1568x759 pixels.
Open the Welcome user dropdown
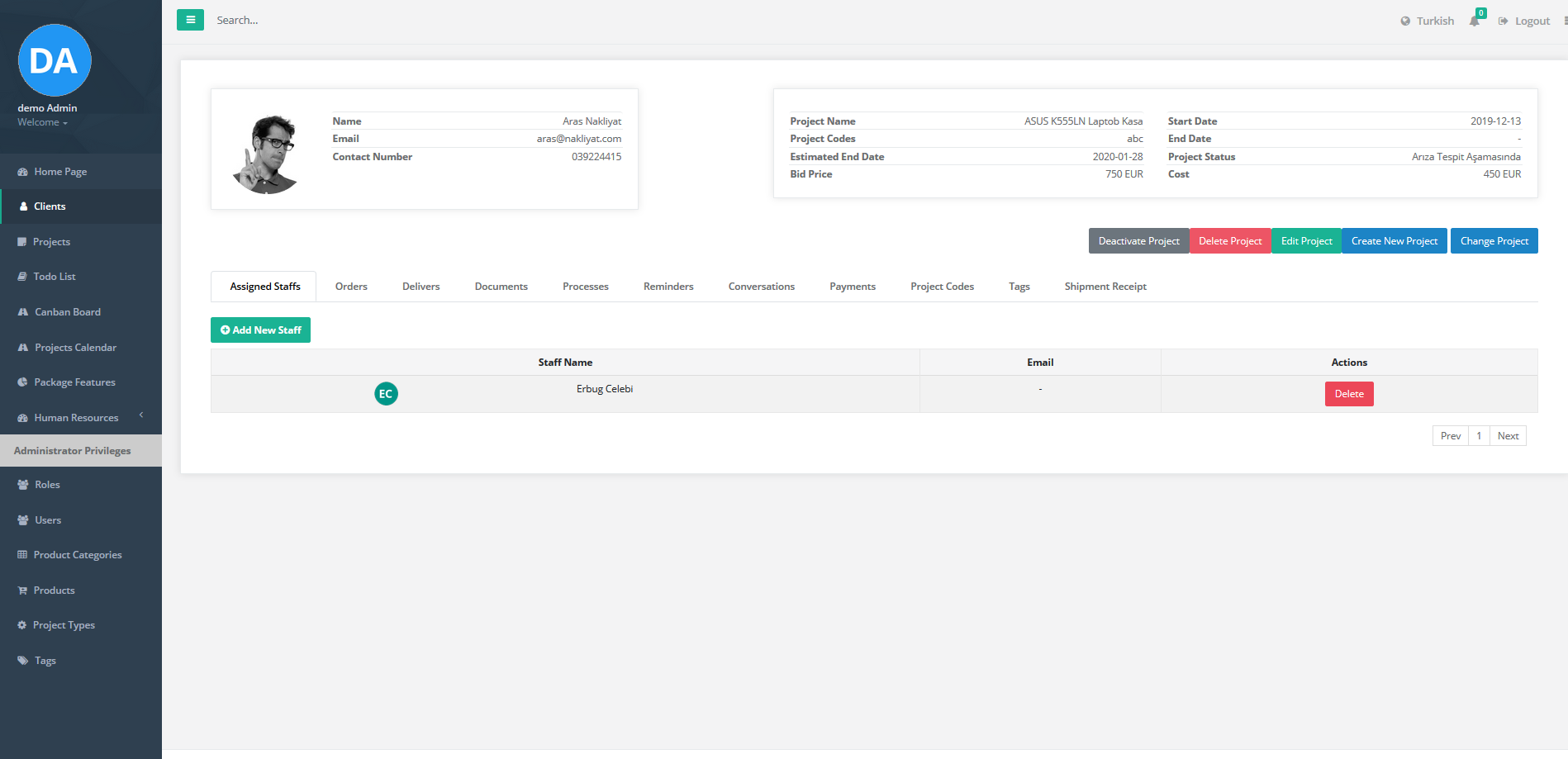(x=42, y=122)
